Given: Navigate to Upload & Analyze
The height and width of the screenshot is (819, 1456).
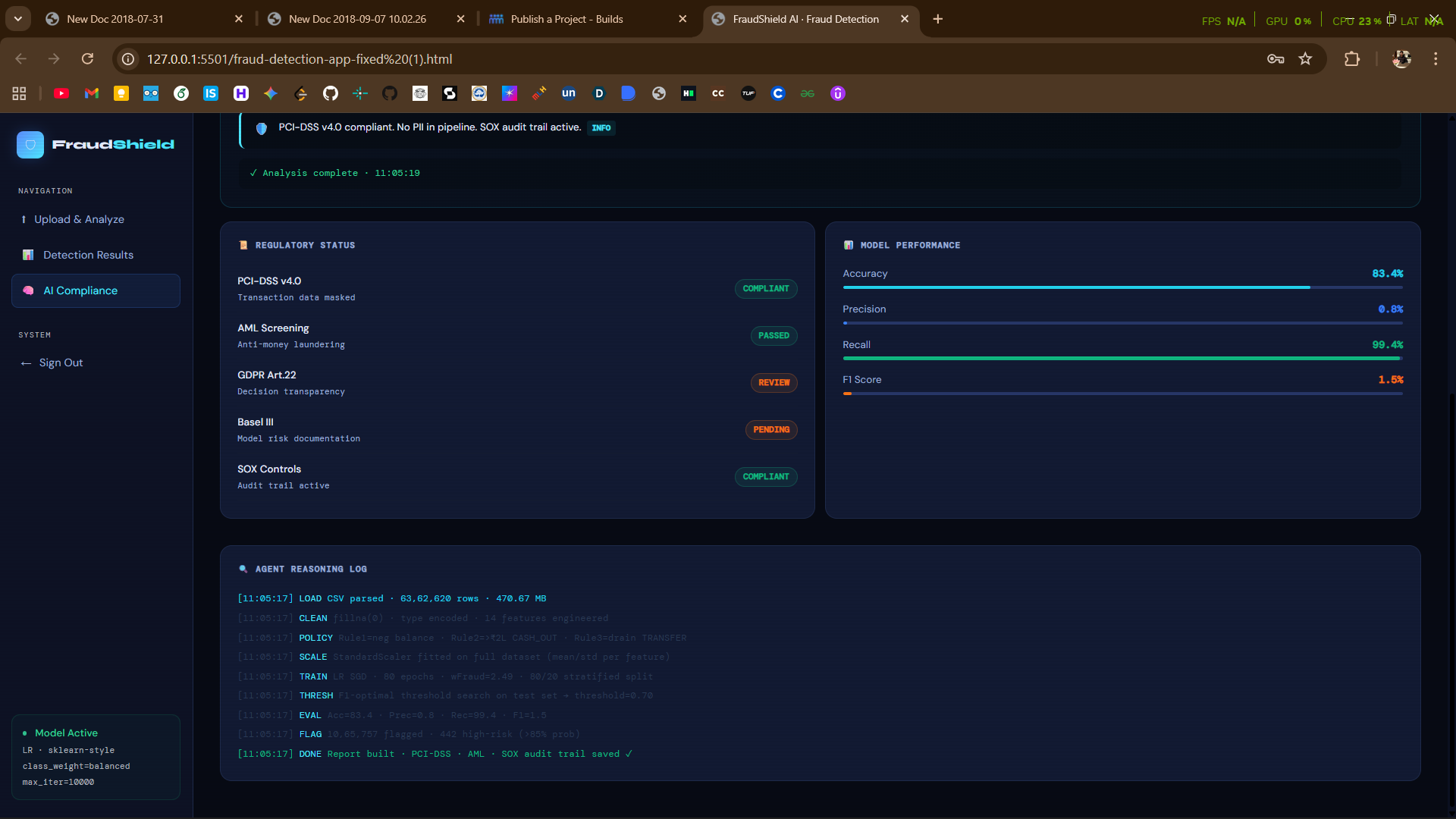Looking at the screenshot, I should [x=96, y=219].
